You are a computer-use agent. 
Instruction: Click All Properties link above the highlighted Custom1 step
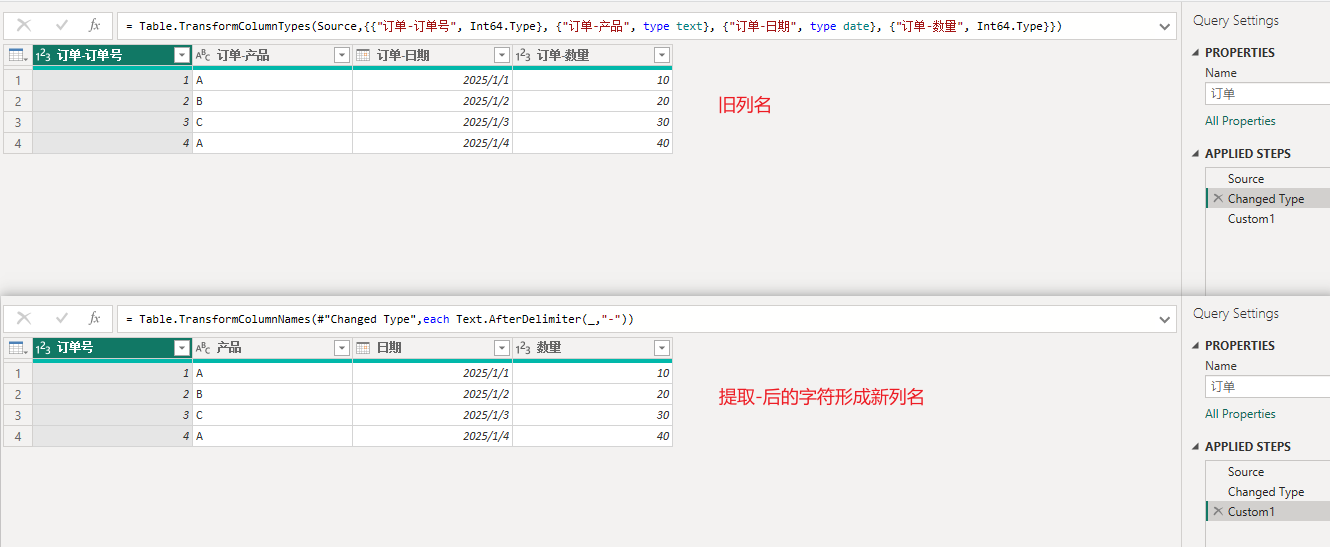1240,414
